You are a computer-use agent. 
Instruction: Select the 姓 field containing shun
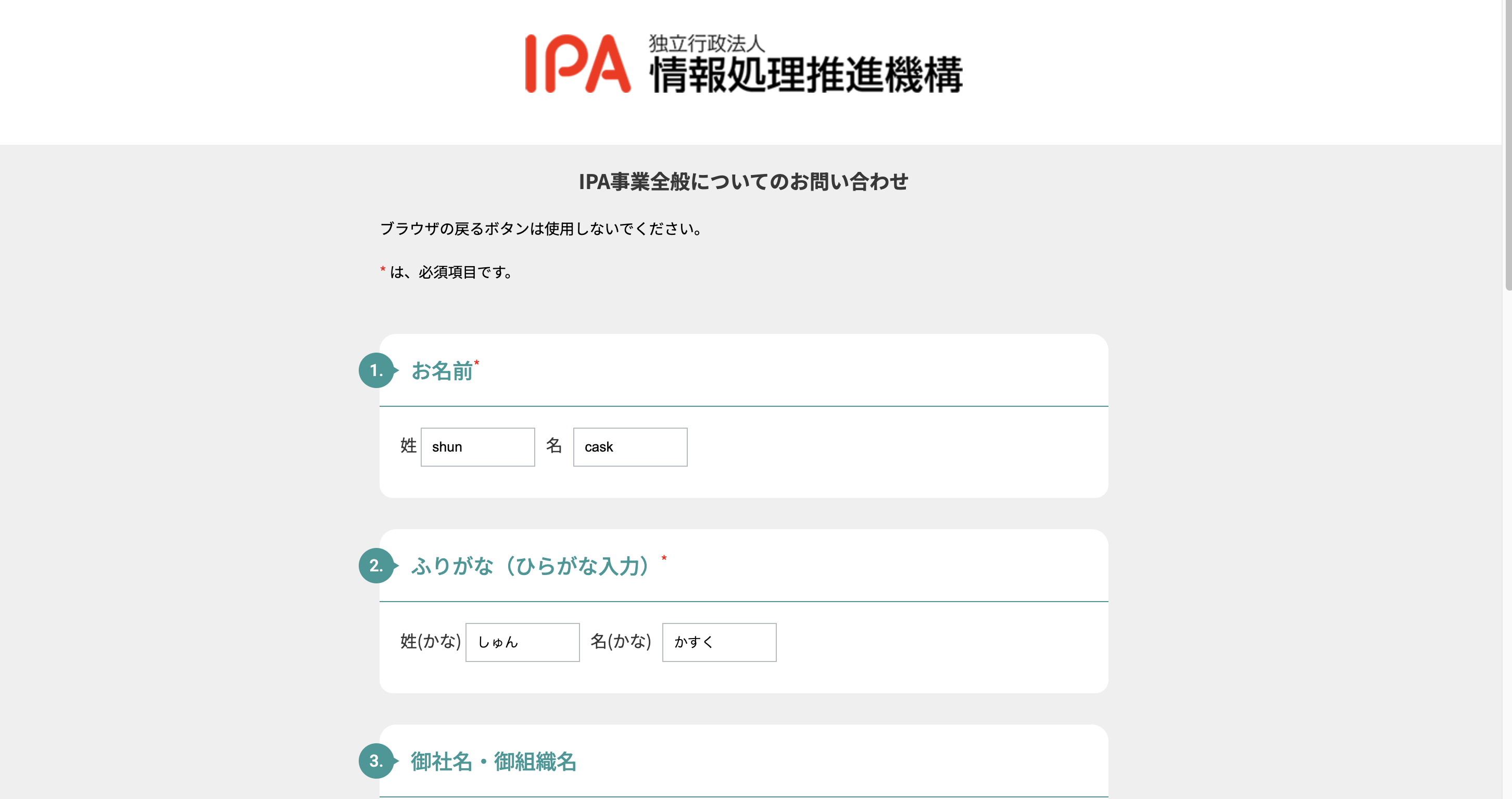pos(477,447)
